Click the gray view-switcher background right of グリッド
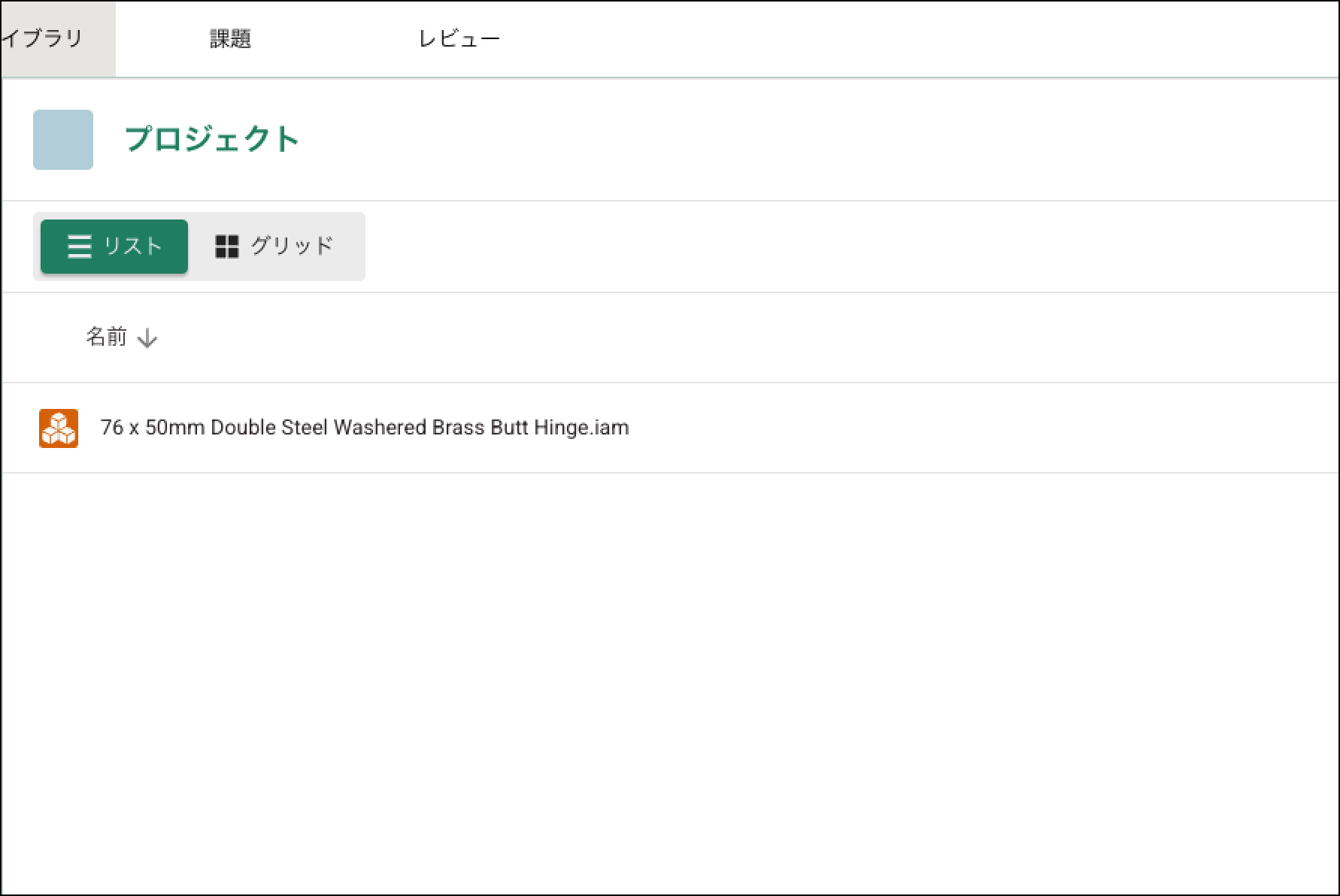Viewport: 1340px width, 896px height. (352, 247)
